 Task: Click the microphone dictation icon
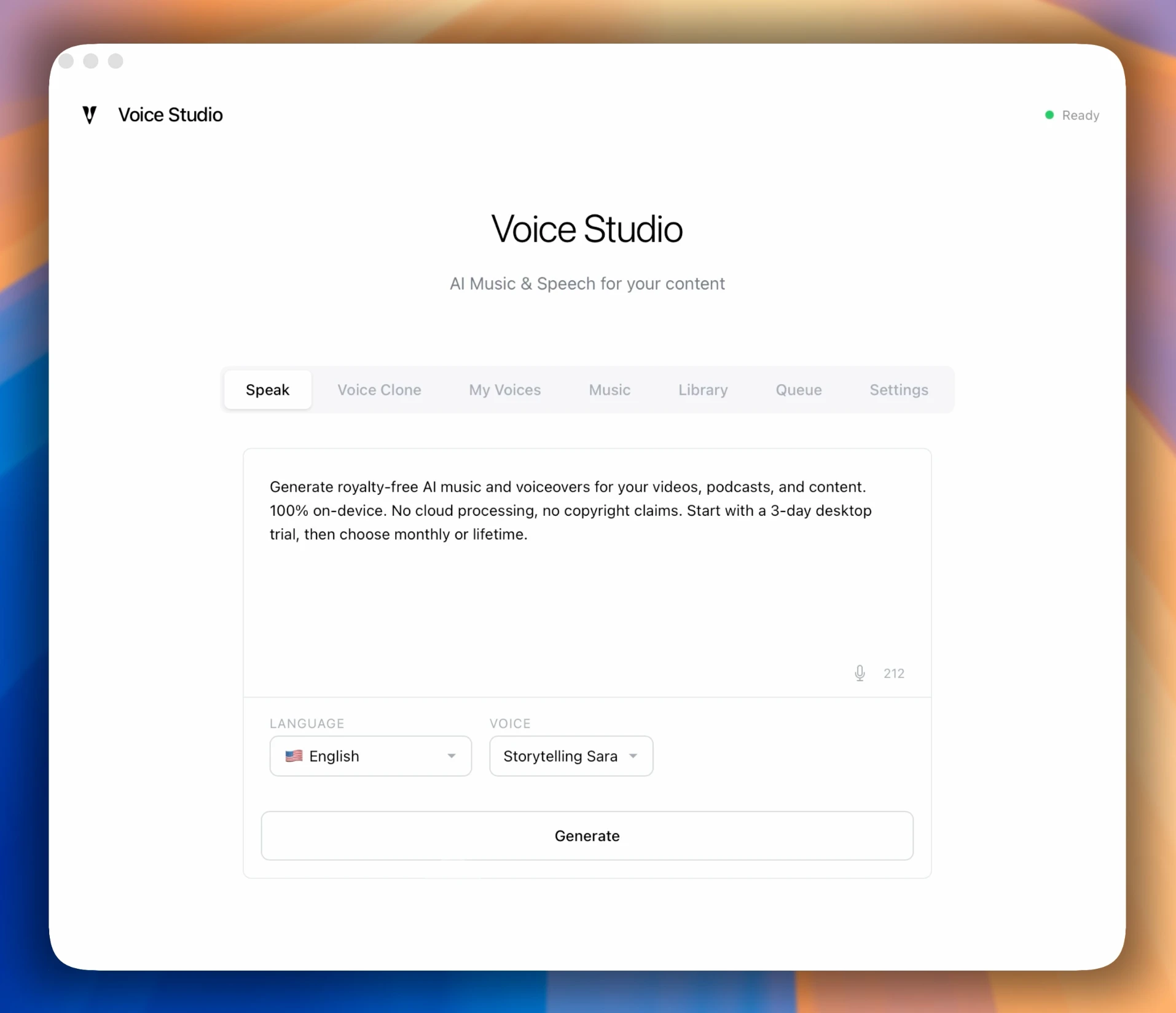(860, 673)
